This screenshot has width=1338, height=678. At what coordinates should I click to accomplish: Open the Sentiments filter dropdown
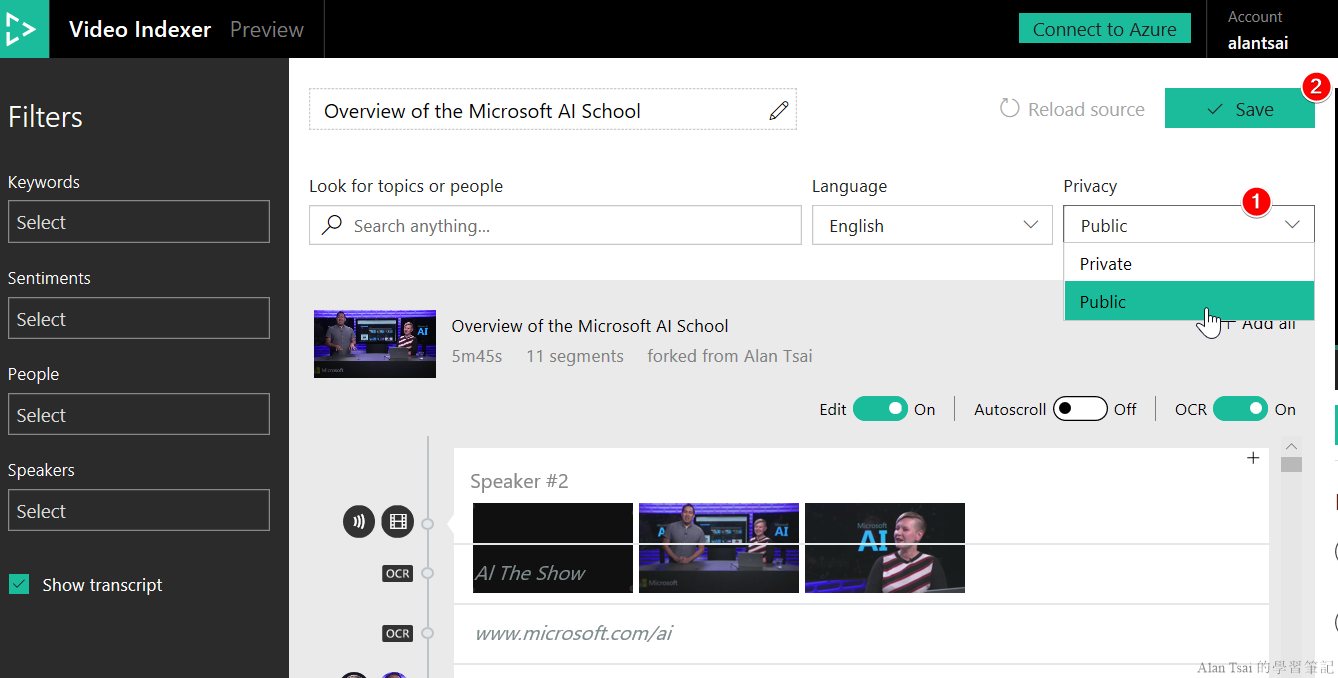point(139,318)
